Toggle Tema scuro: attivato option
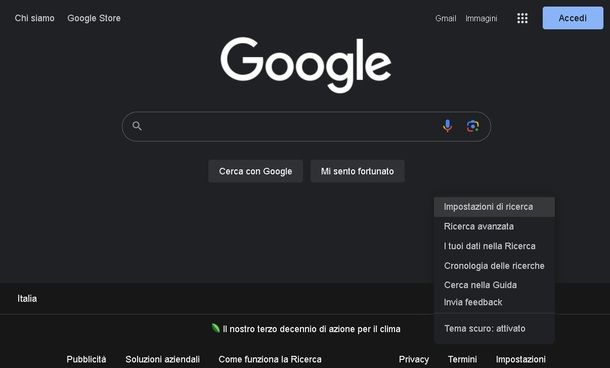610x368 pixels. click(494, 328)
